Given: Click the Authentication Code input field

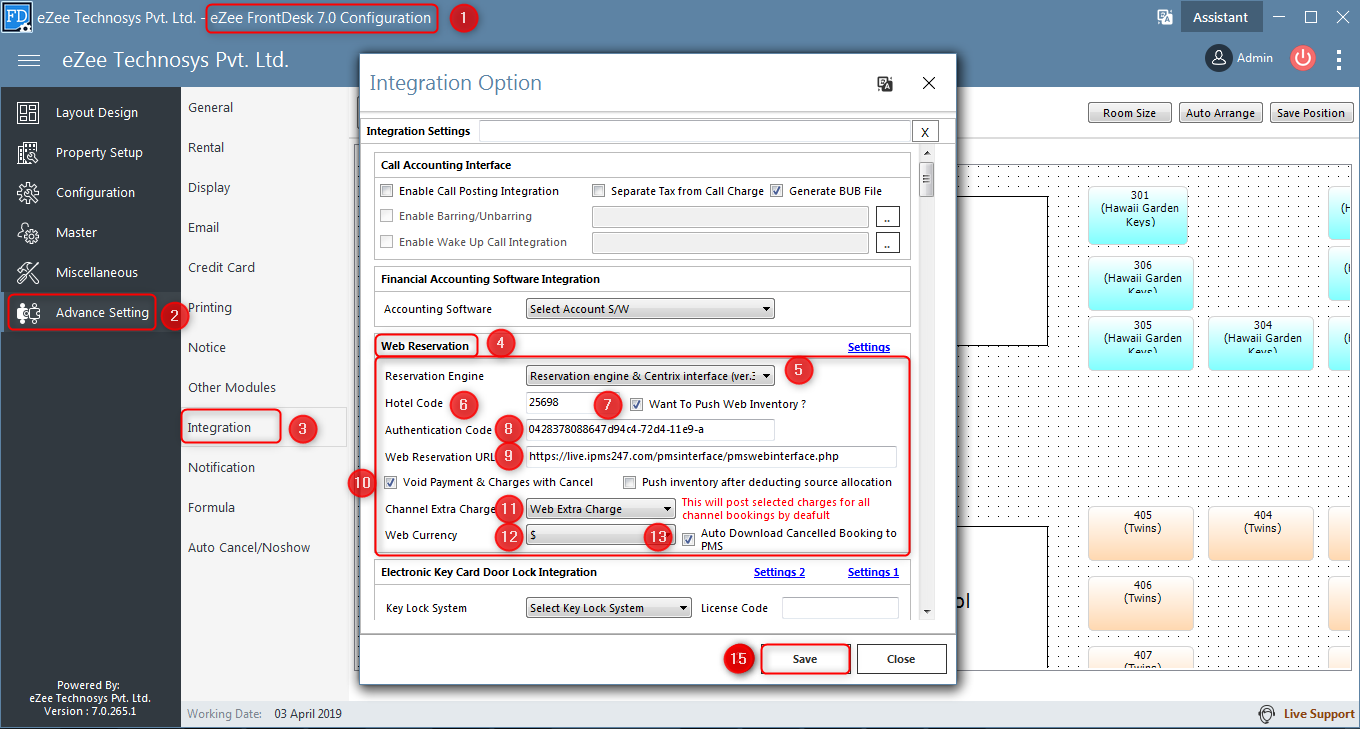Looking at the screenshot, I should coord(650,430).
